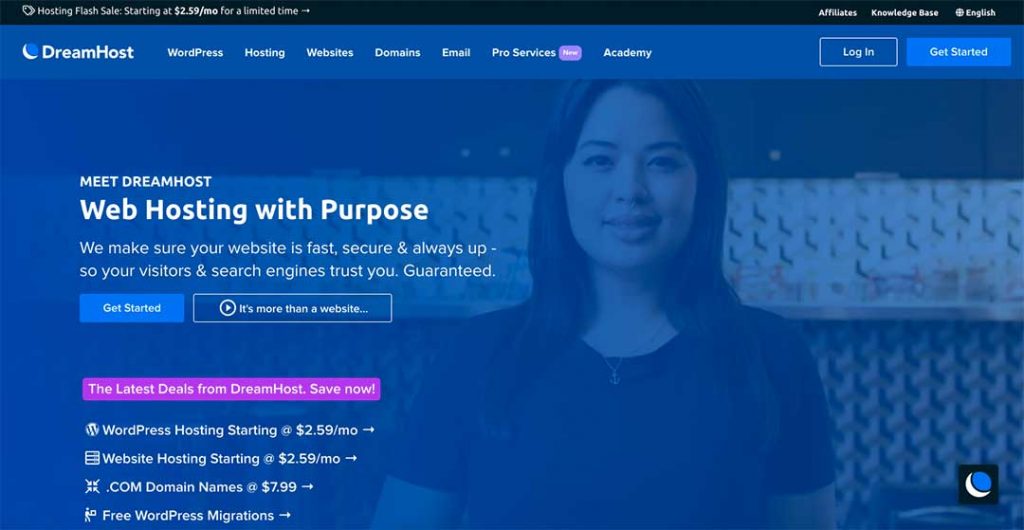Click the server icon beside Website Hosting
This screenshot has height=530, width=1024.
[92, 458]
